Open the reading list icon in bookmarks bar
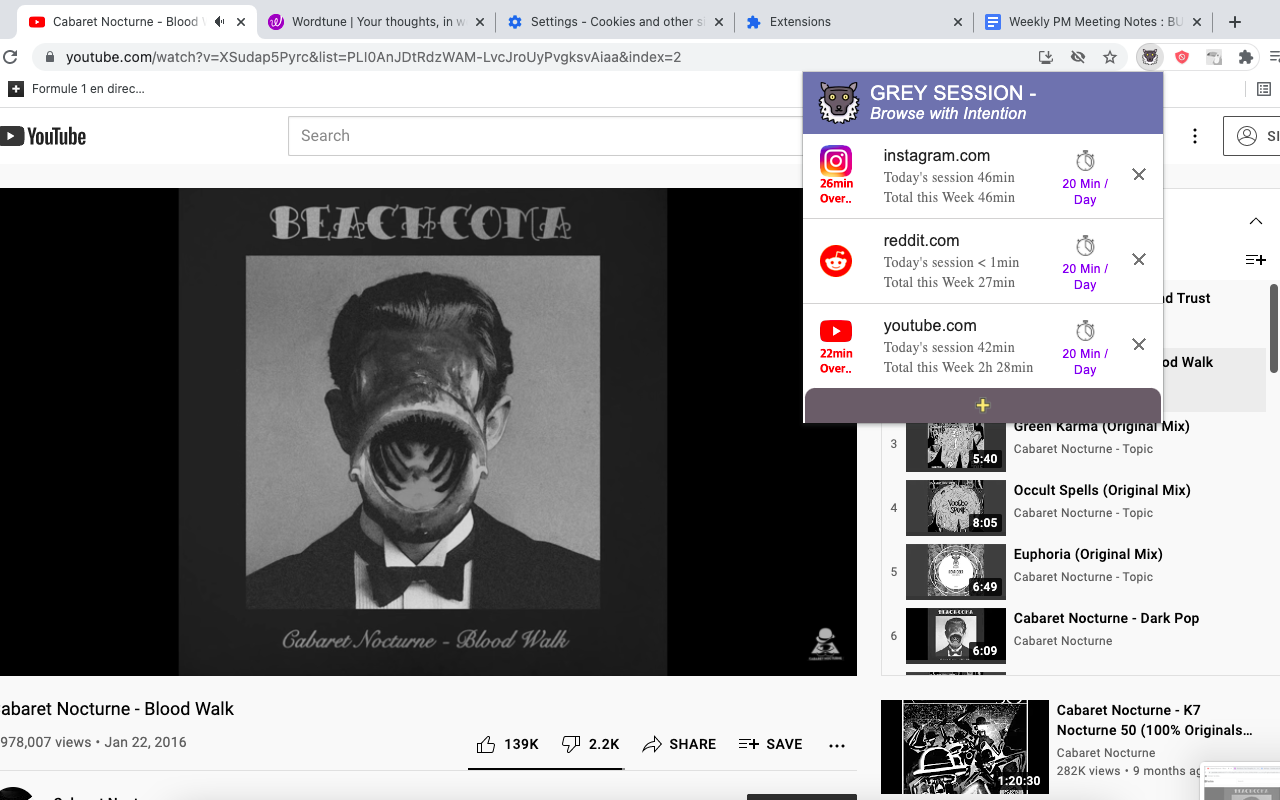This screenshot has width=1280, height=800. 1264,89
